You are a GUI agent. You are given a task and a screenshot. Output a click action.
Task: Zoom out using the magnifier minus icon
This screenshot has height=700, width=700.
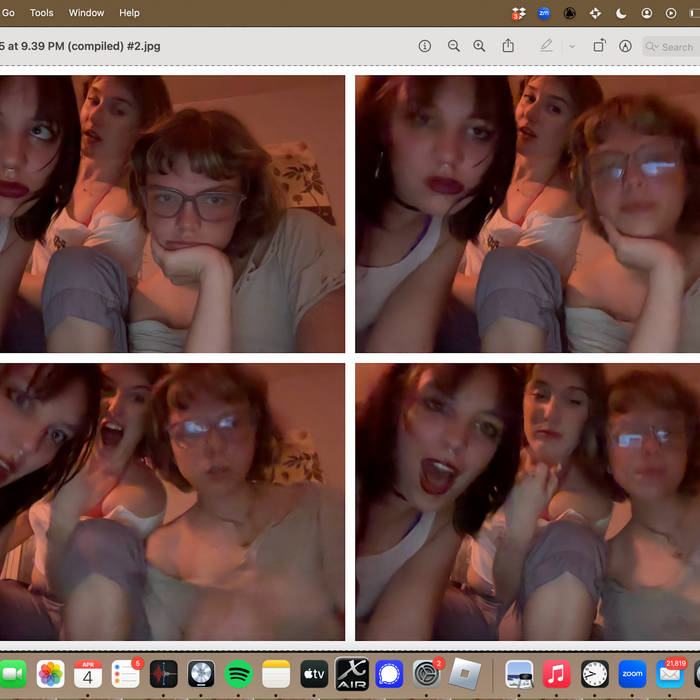453,46
